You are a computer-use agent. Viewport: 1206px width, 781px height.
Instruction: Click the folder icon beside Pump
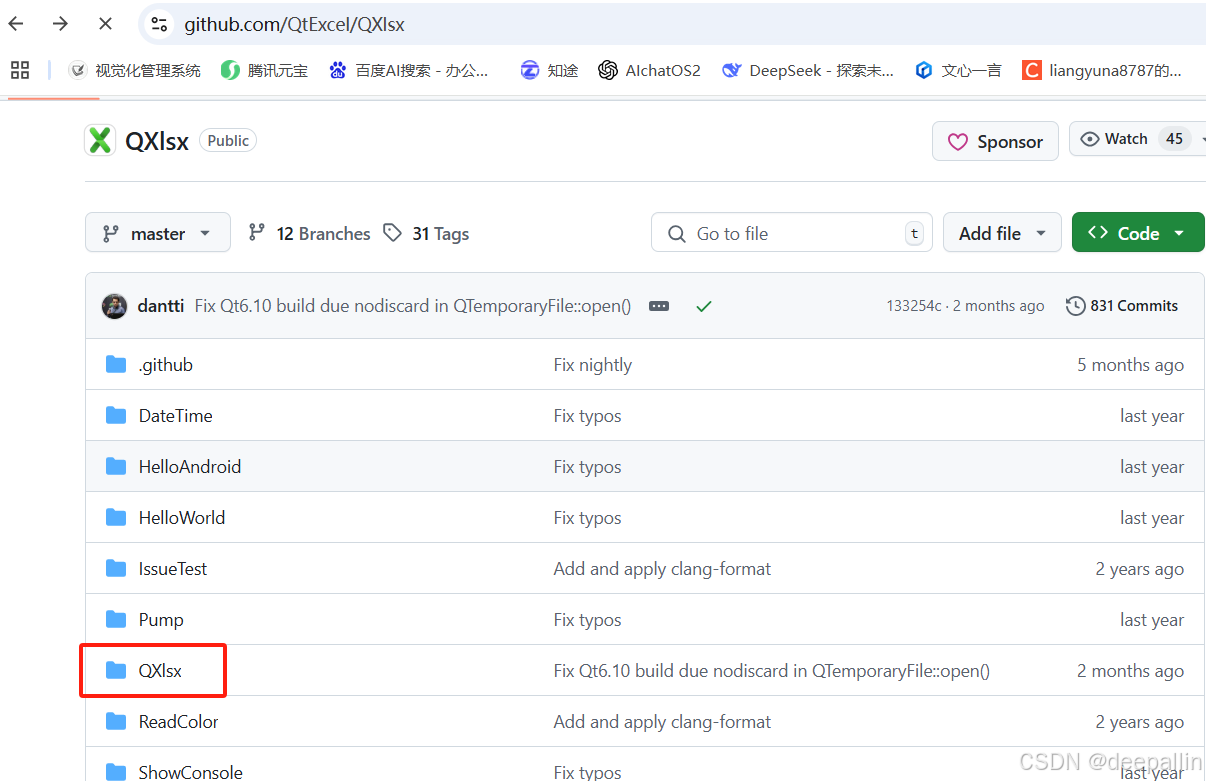[116, 619]
